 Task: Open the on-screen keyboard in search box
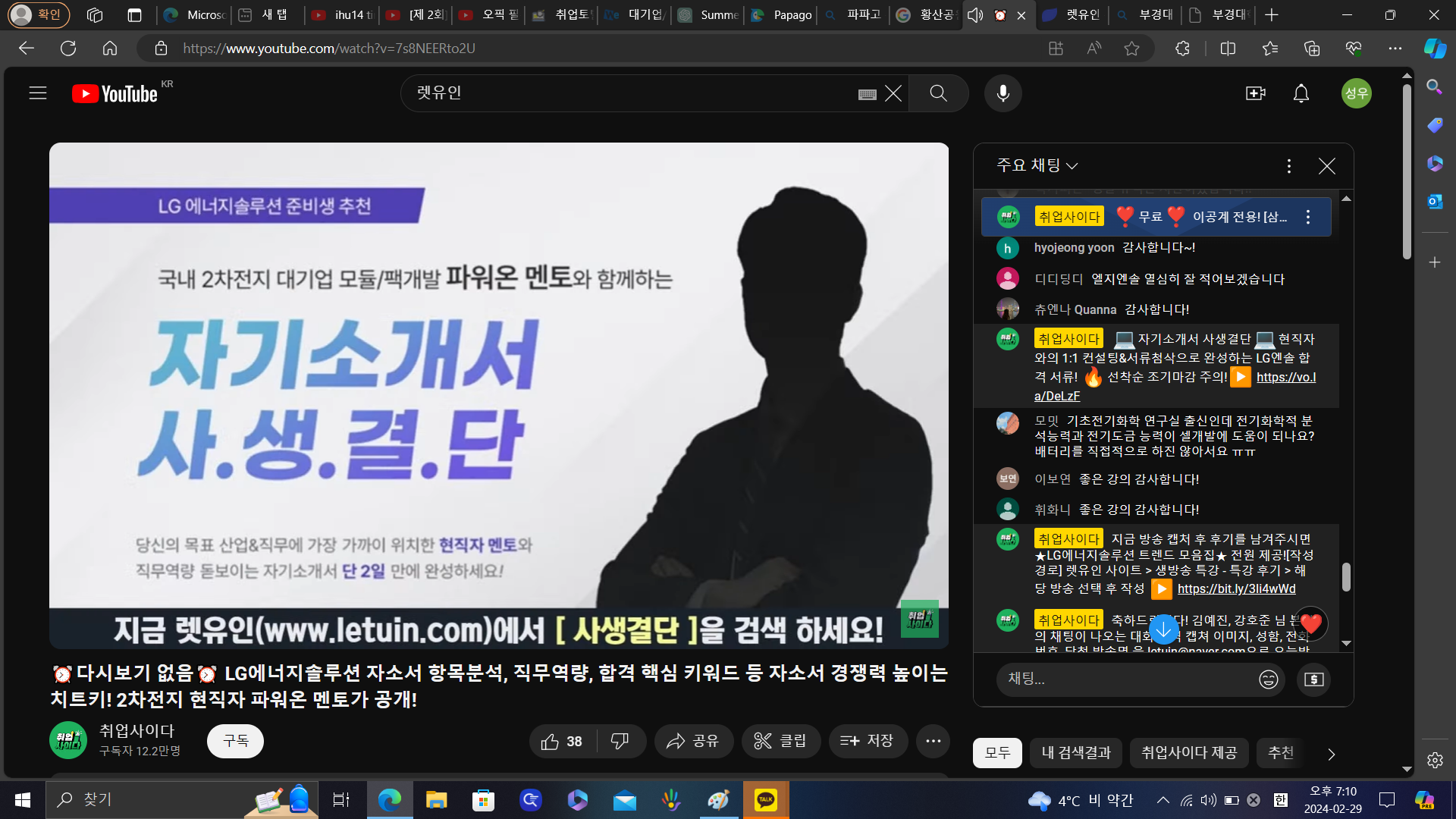[x=868, y=94]
